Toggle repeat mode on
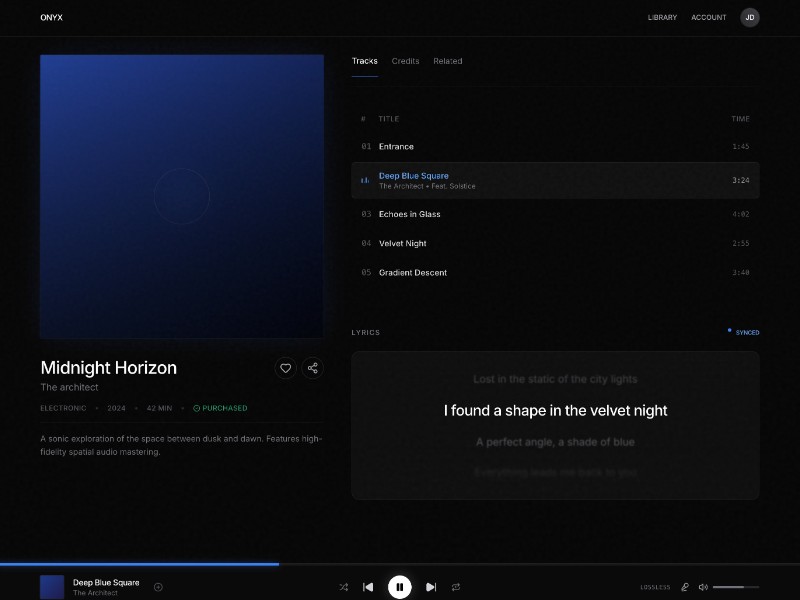Viewport: 800px width, 600px height. point(457,587)
